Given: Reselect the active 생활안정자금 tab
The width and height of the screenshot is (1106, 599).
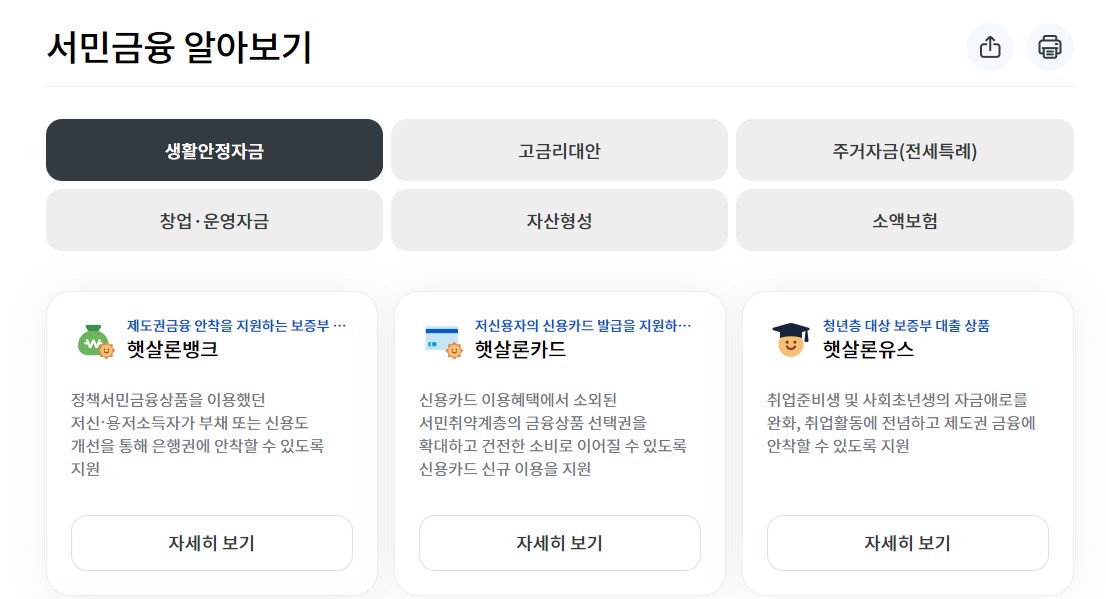Looking at the screenshot, I should pyautogui.click(x=213, y=150).
